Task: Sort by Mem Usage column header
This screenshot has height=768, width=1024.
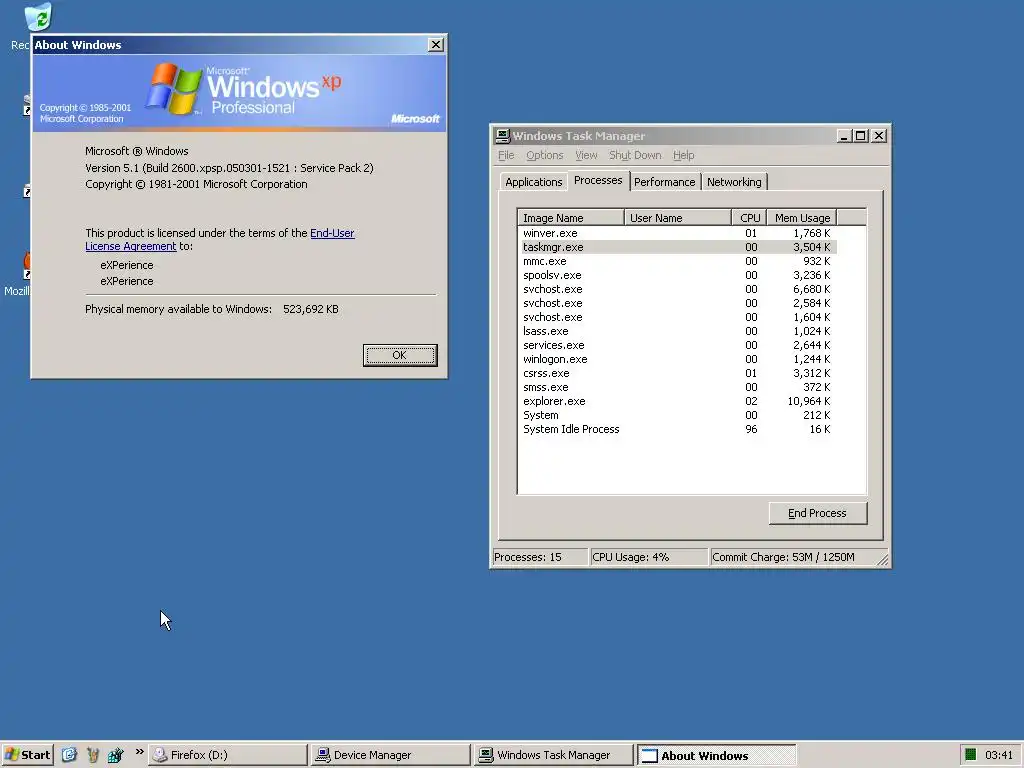Action: pyautogui.click(x=801, y=217)
